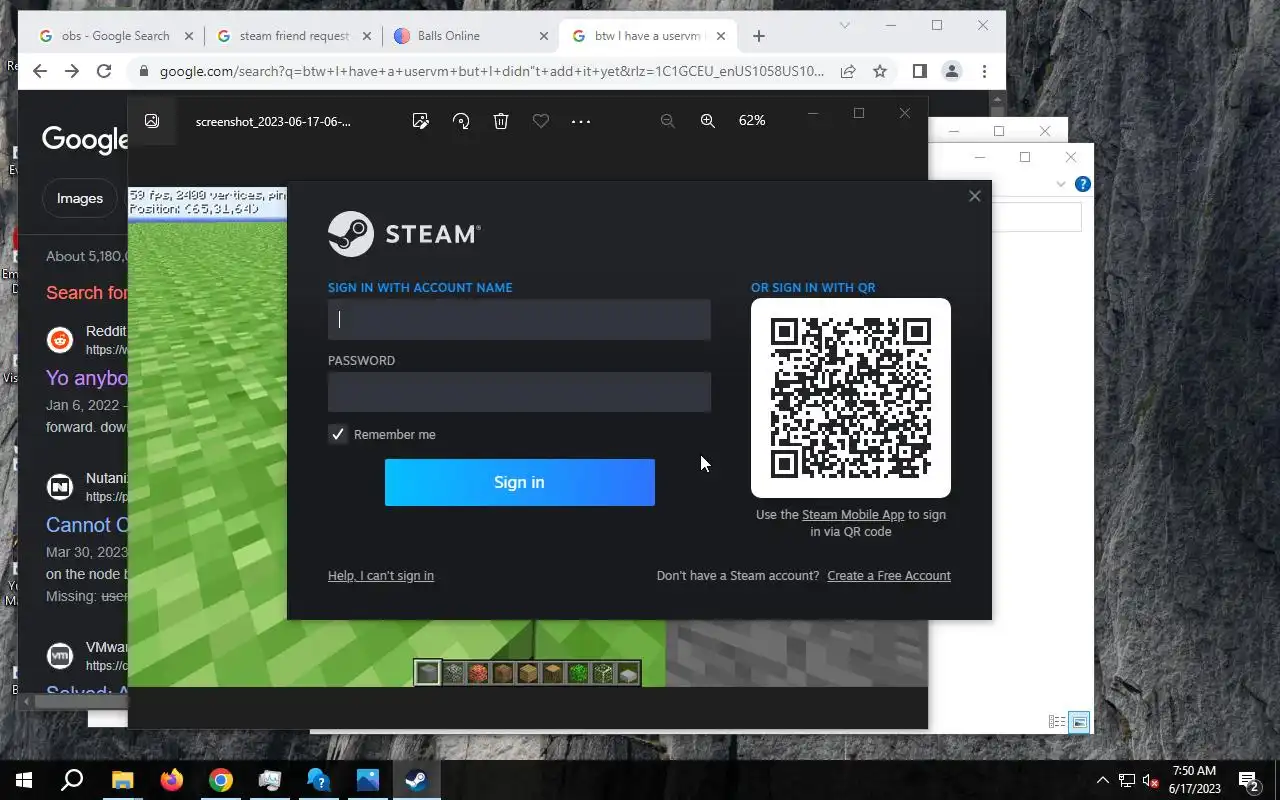The height and width of the screenshot is (800, 1280).
Task: Click the Photos gallery icon by the filename
Action: point(152,121)
